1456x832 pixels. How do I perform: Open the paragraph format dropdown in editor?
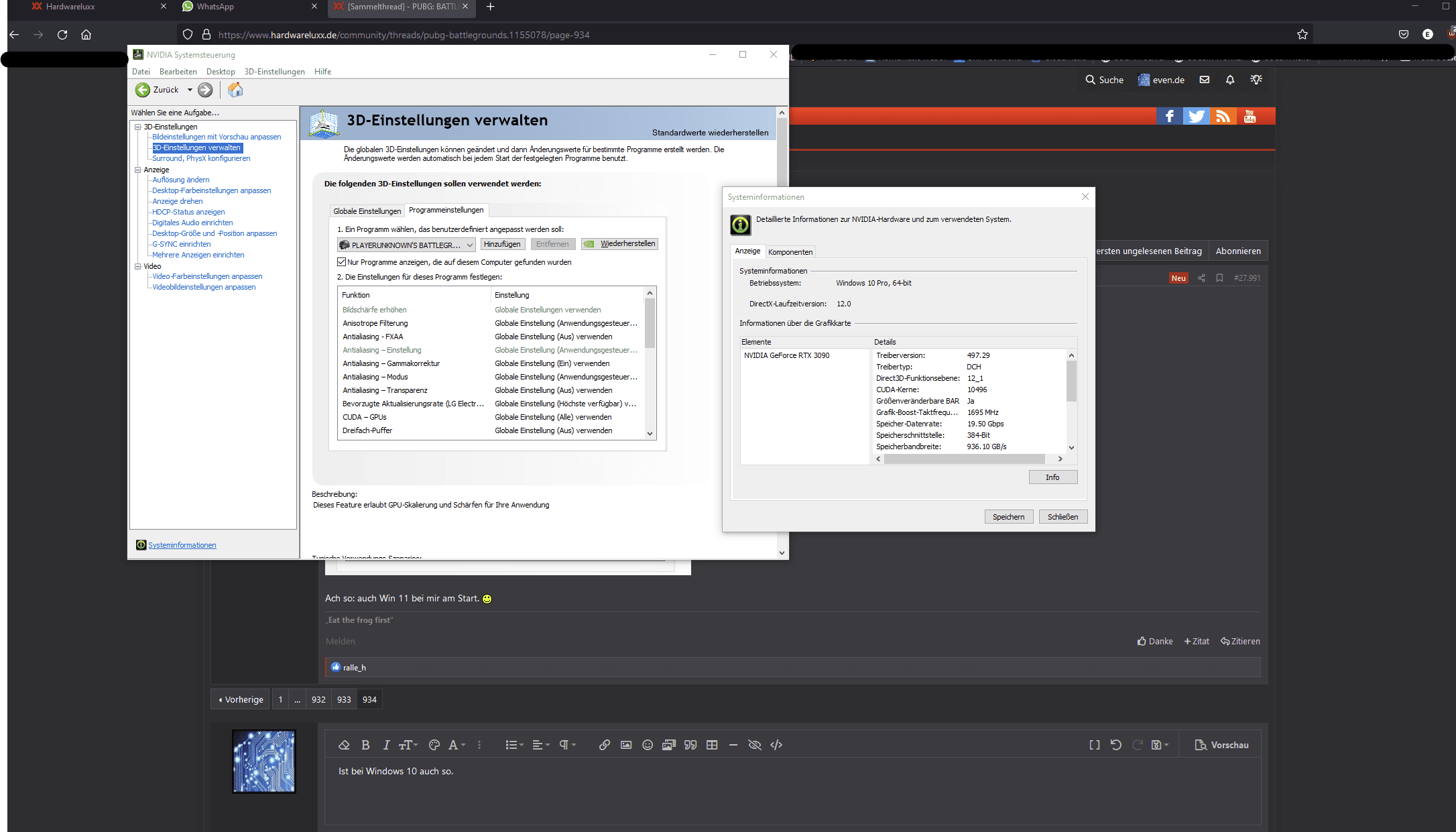568,745
